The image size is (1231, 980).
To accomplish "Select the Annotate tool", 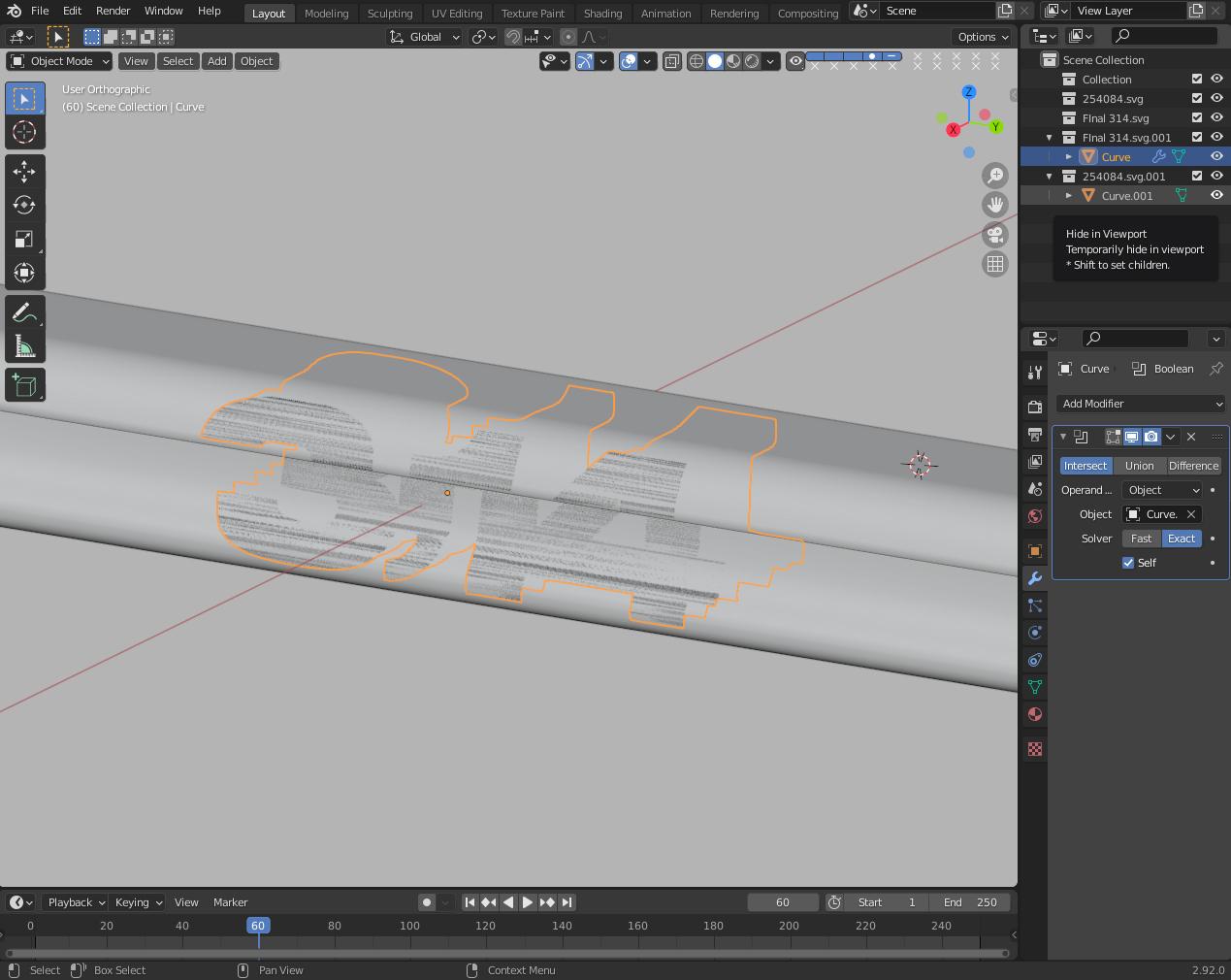I will tap(24, 312).
